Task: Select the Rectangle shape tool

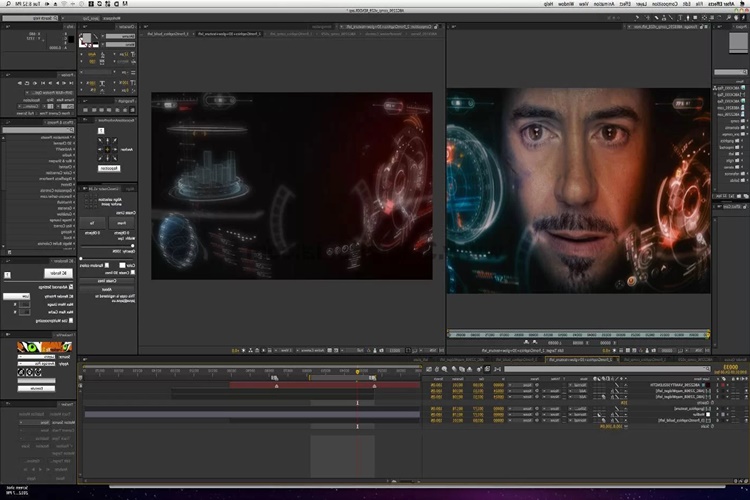Action: pyautogui.click(x=695, y=18)
